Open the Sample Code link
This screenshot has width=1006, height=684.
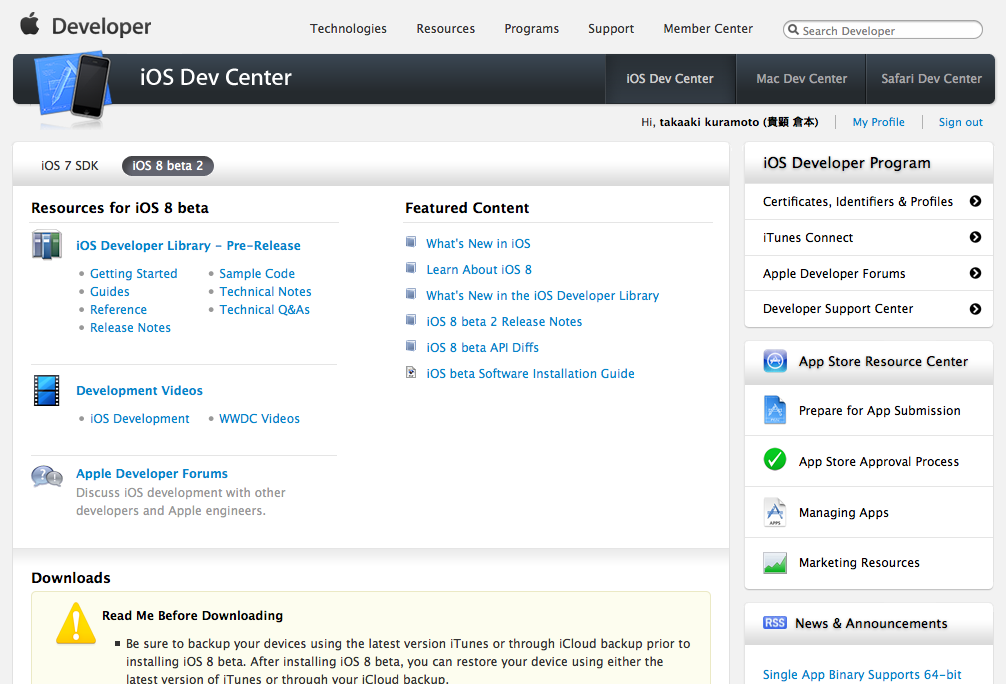257,273
